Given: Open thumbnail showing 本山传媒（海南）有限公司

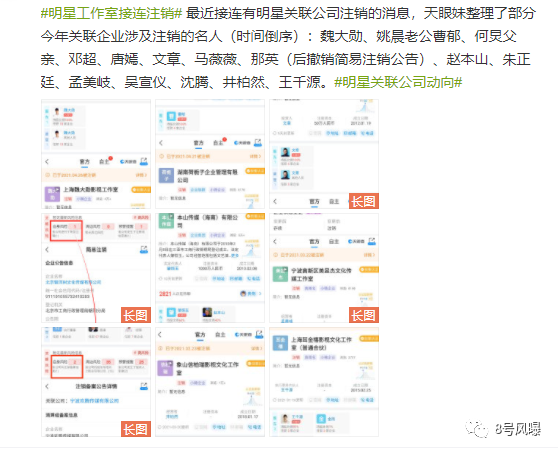Looking at the screenshot, I should tap(210, 268).
